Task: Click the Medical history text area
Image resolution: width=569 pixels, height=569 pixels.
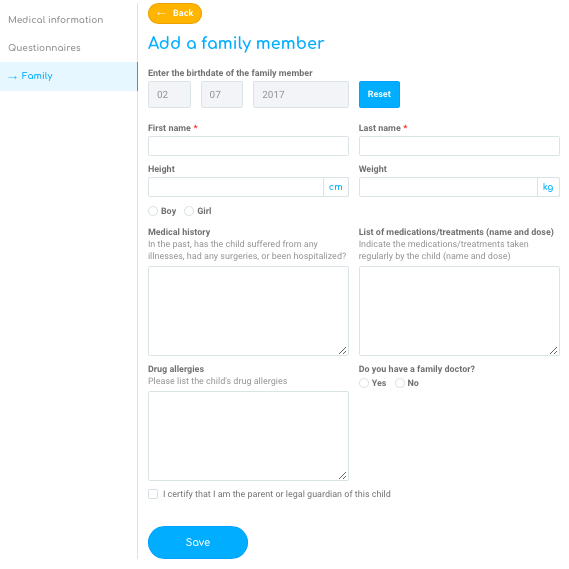Action: click(x=248, y=311)
